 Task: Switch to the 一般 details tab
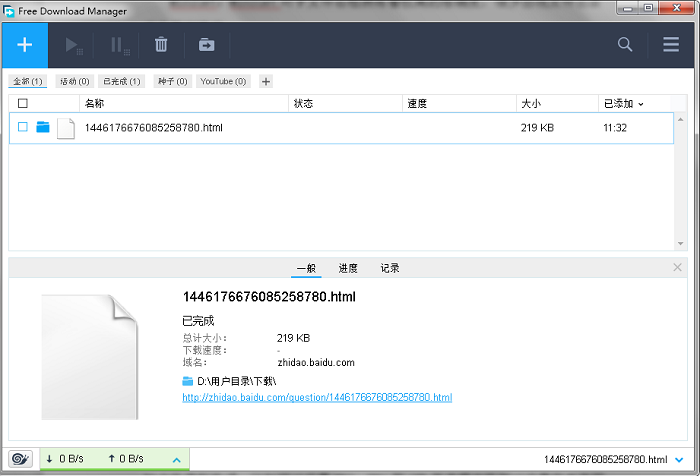[x=306, y=268]
